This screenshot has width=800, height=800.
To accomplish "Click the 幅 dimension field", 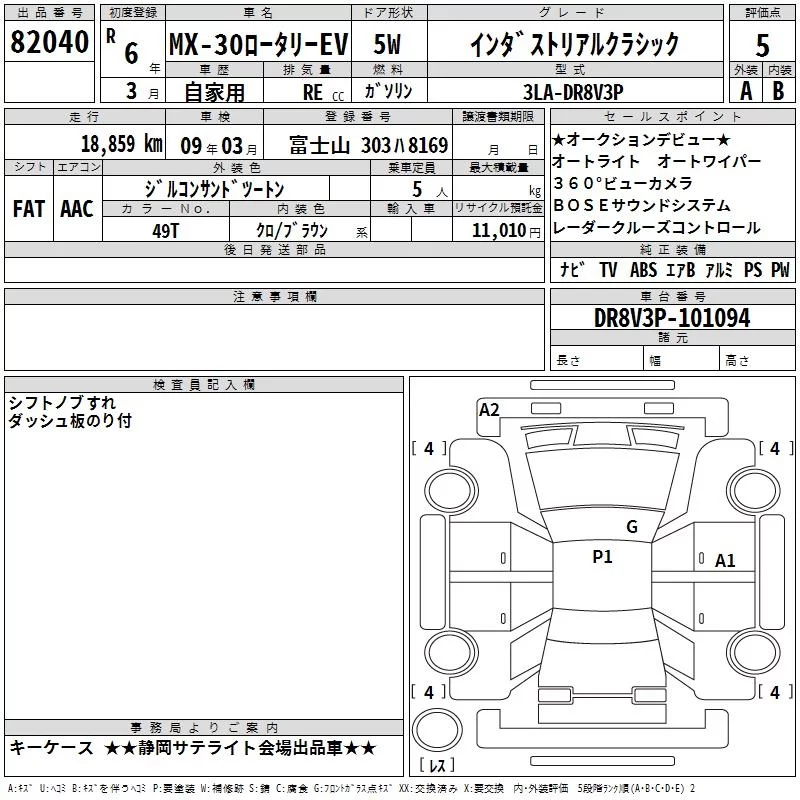I will click(681, 360).
